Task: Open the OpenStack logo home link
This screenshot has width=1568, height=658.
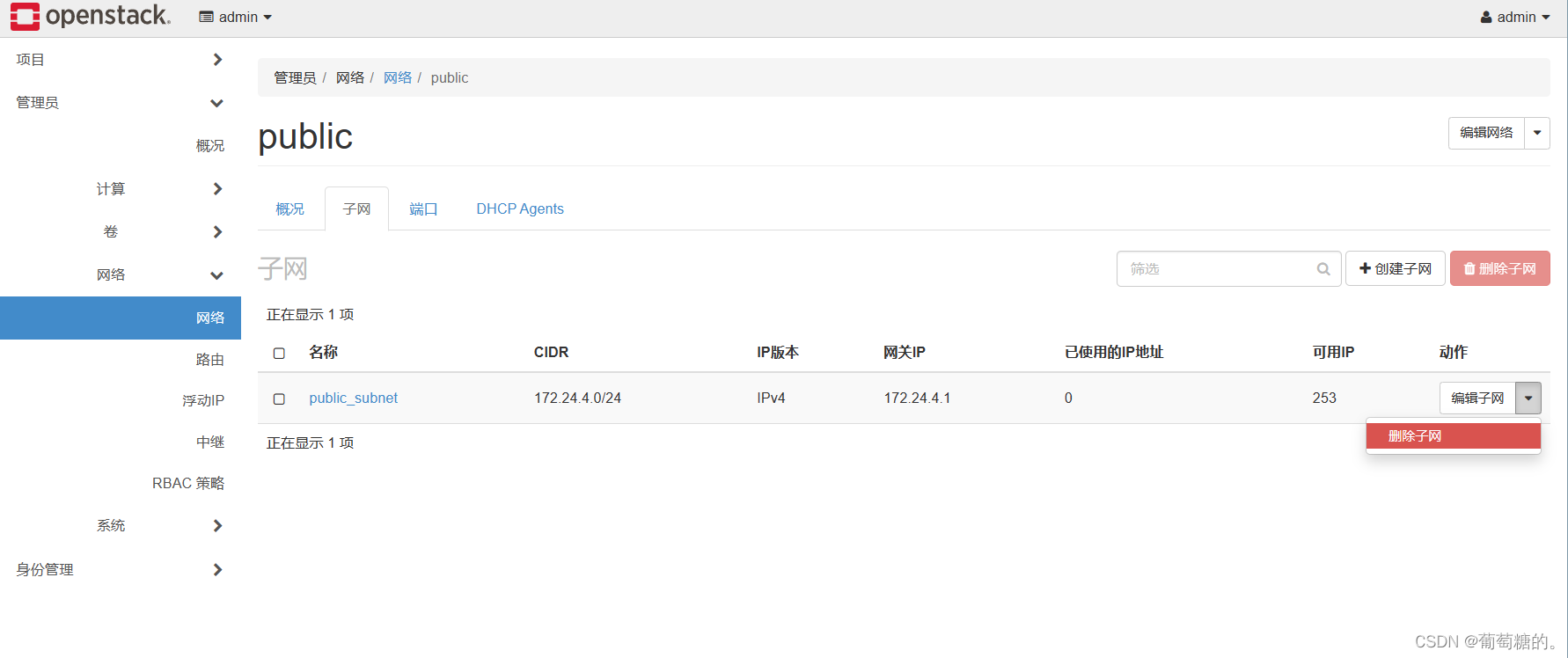Action: (x=91, y=16)
